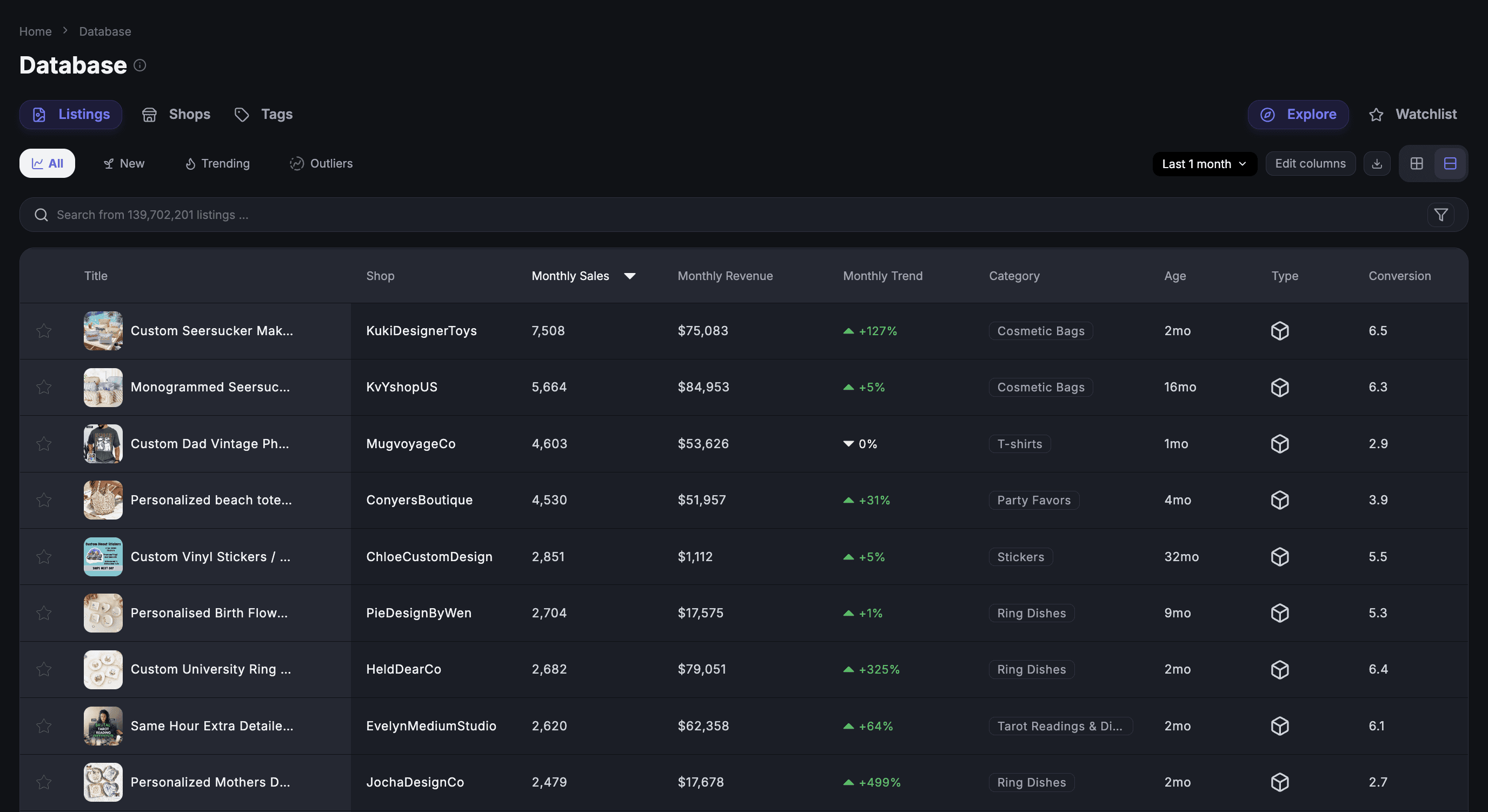Open the Last 1 month dropdown

point(1204,164)
